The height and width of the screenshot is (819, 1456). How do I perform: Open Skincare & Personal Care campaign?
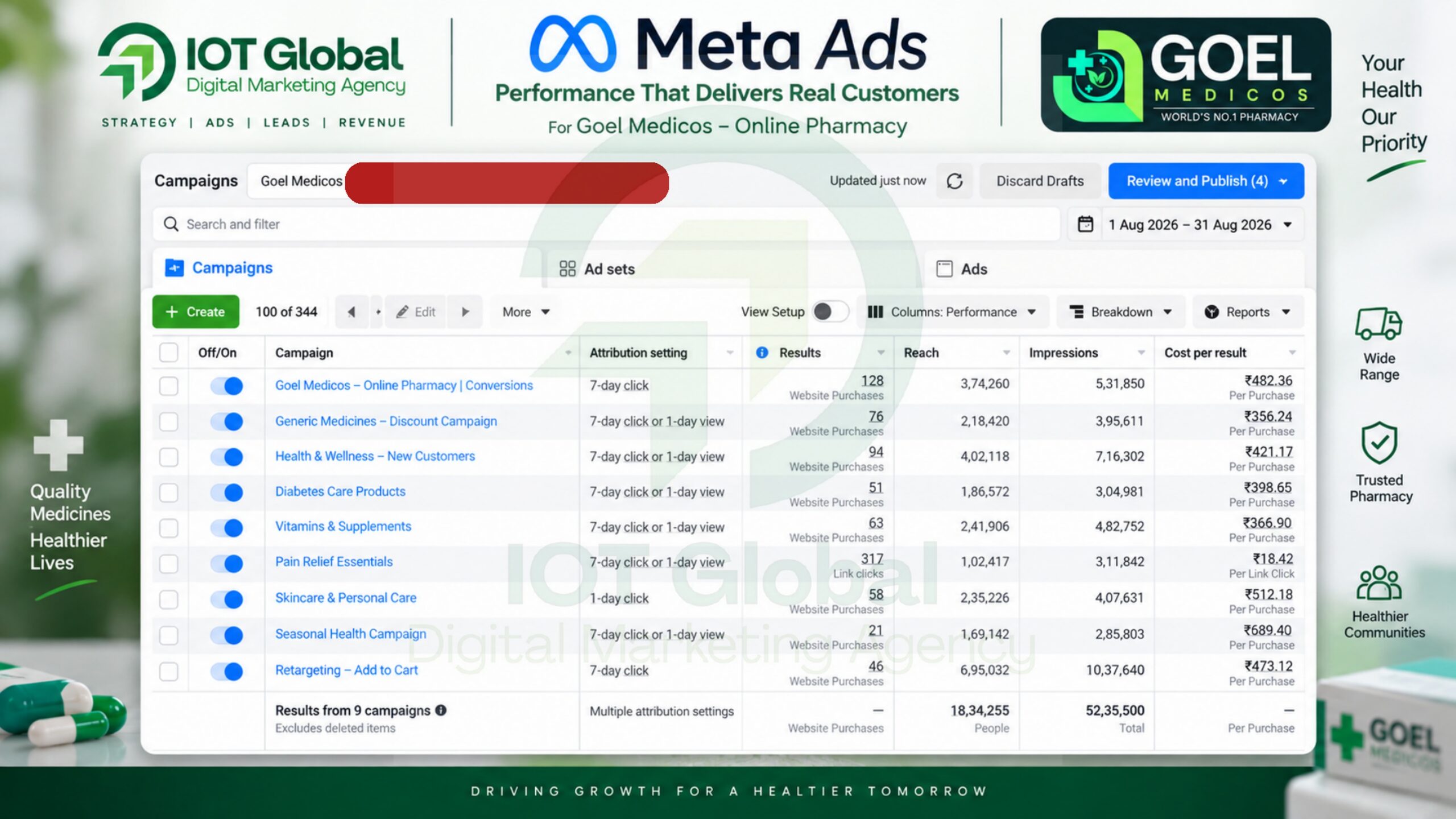[346, 598]
